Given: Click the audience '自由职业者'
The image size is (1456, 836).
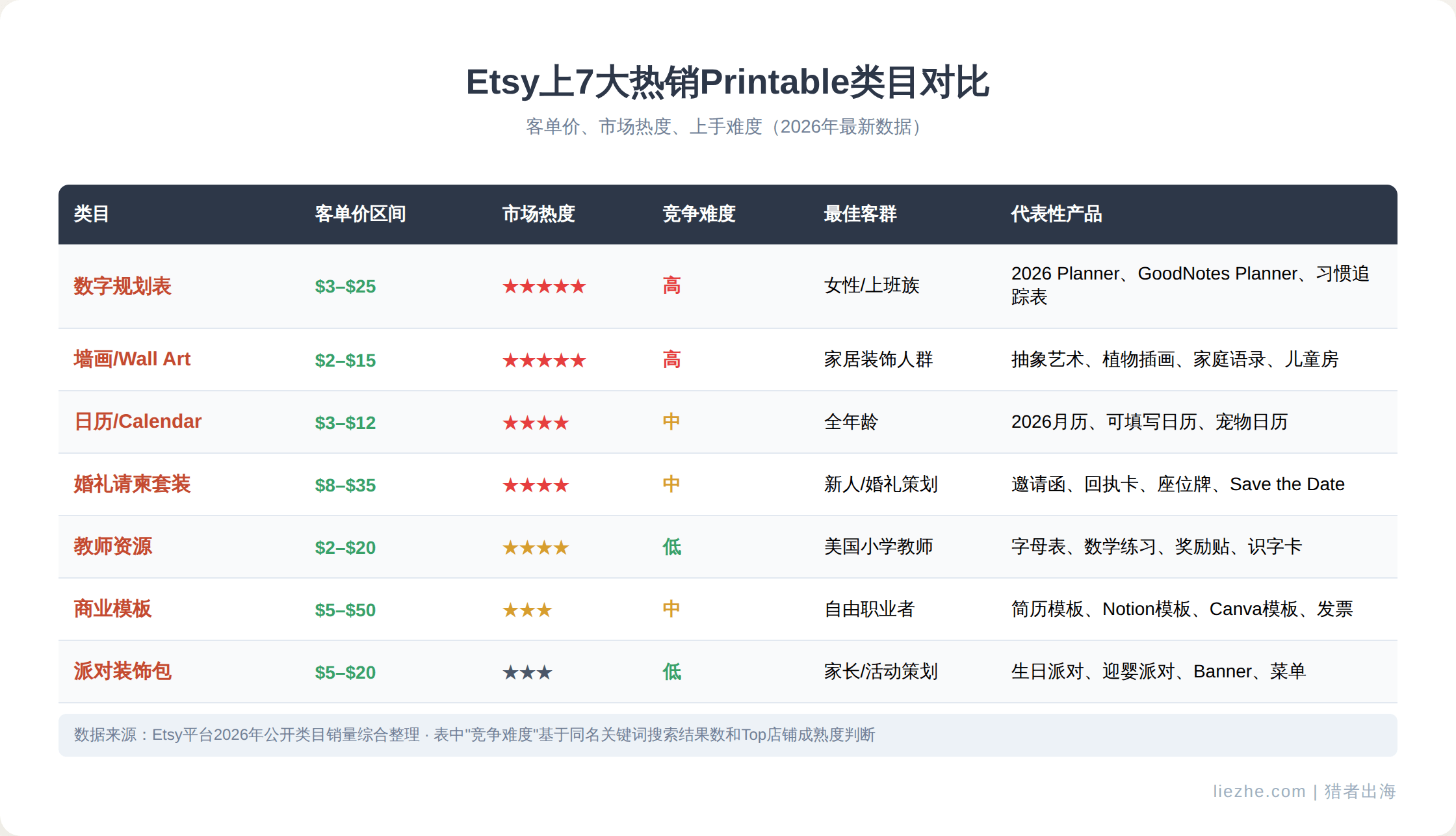Looking at the screenshot, I should [x=869, y=609].
